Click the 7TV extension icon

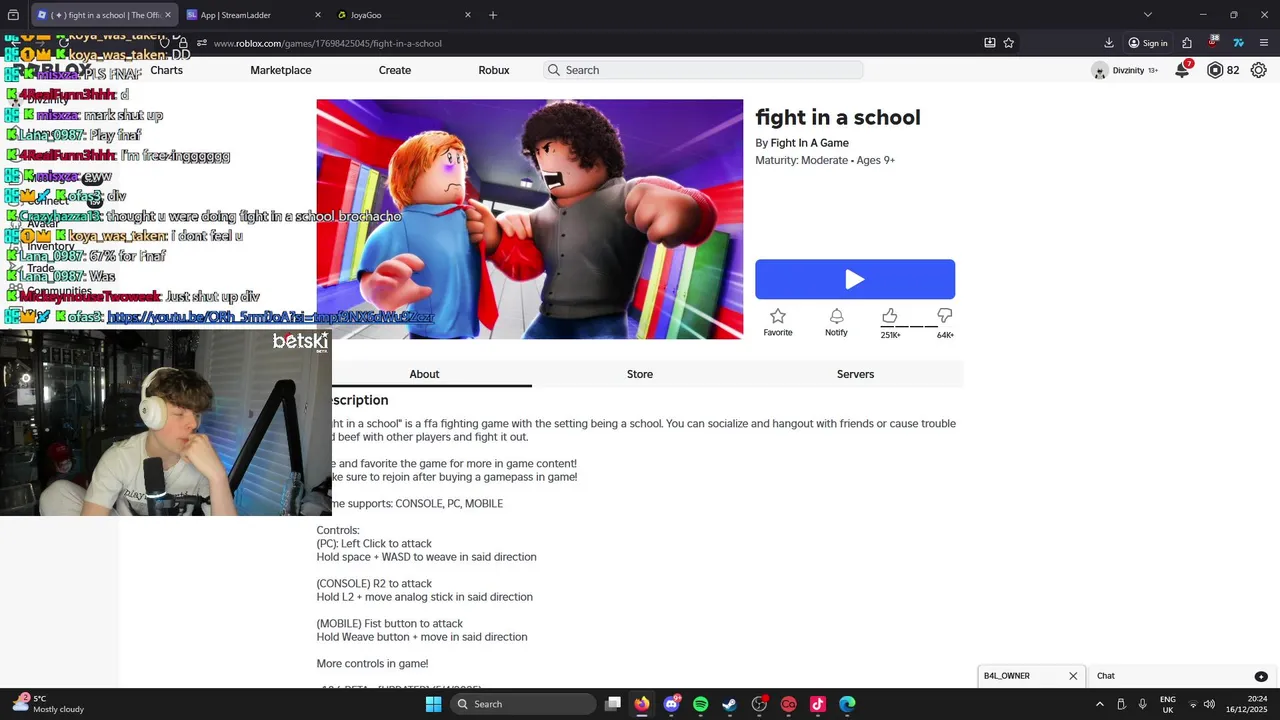[x=1238, y=43]
